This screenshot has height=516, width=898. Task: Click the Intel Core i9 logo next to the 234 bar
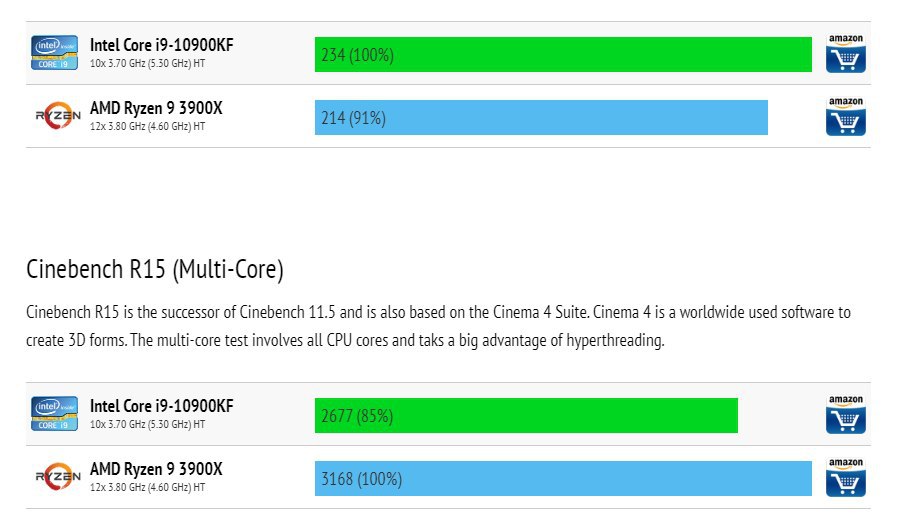tap(55, 53)
